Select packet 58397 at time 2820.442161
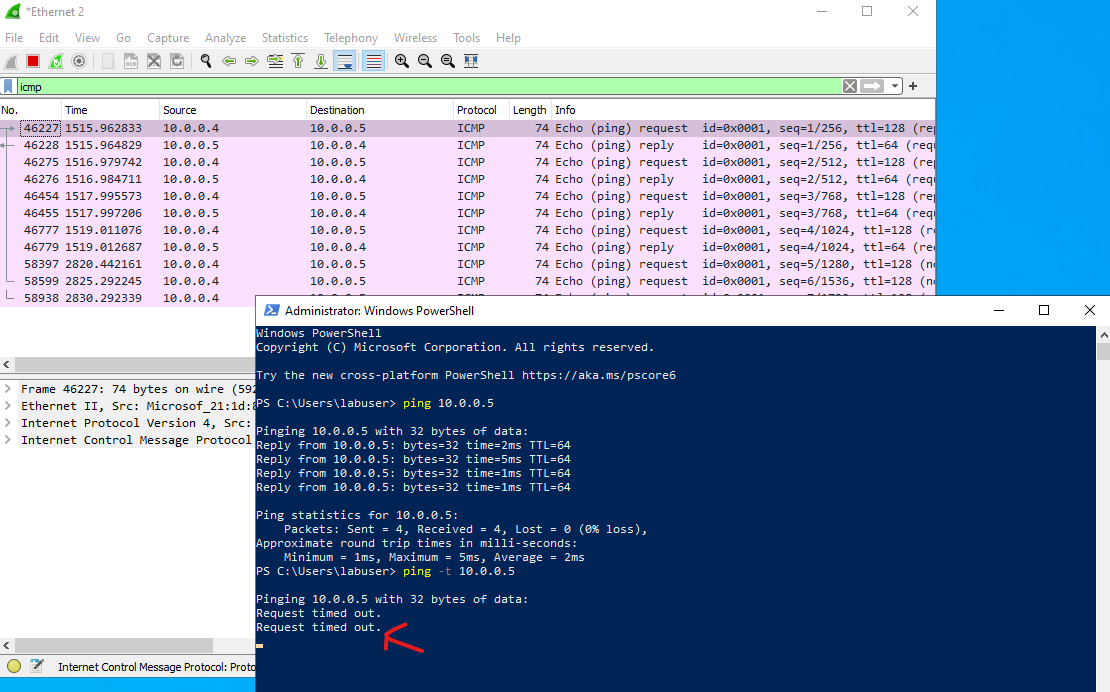Viewport: 1110px width, 692px height. point(467,264)
